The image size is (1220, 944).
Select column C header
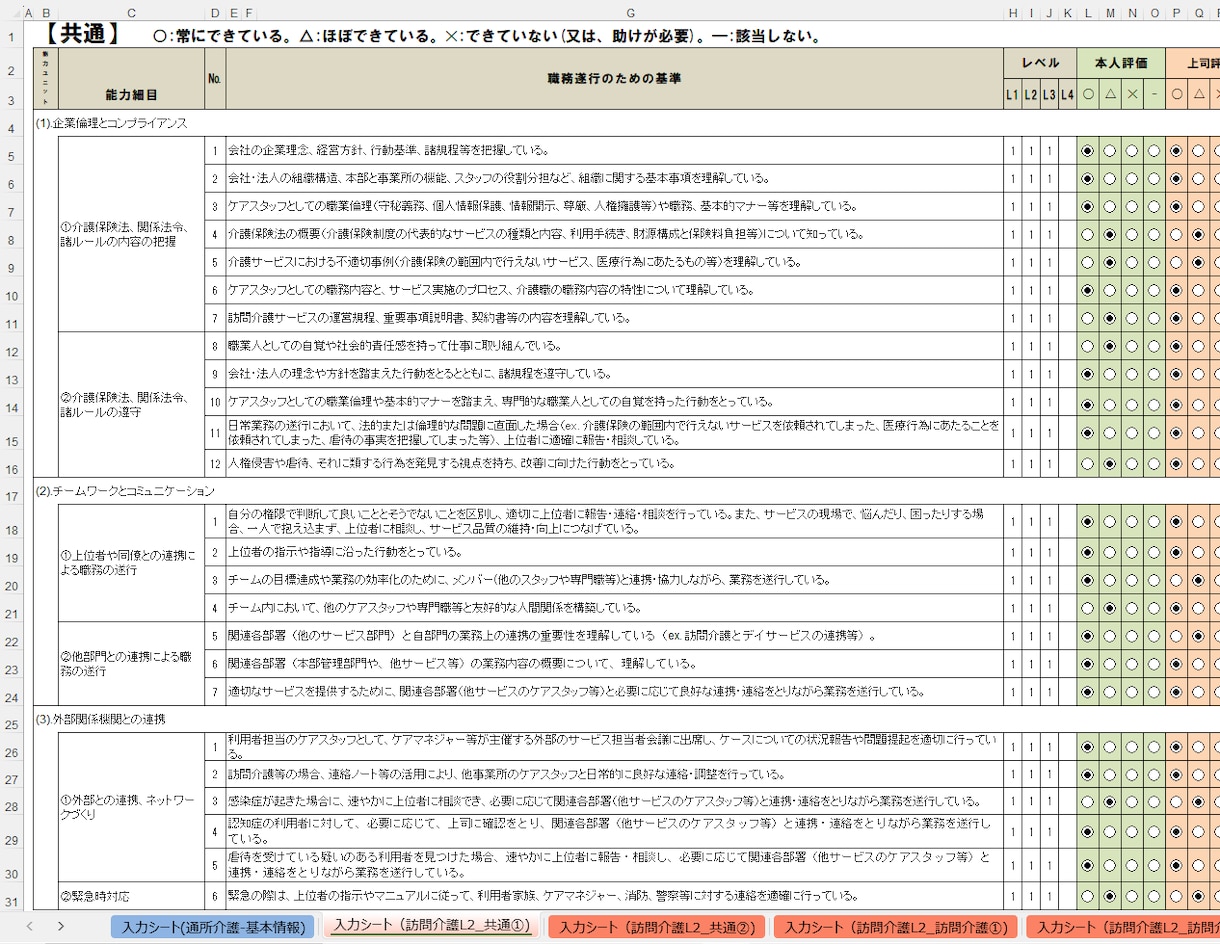tap(132, 12)
